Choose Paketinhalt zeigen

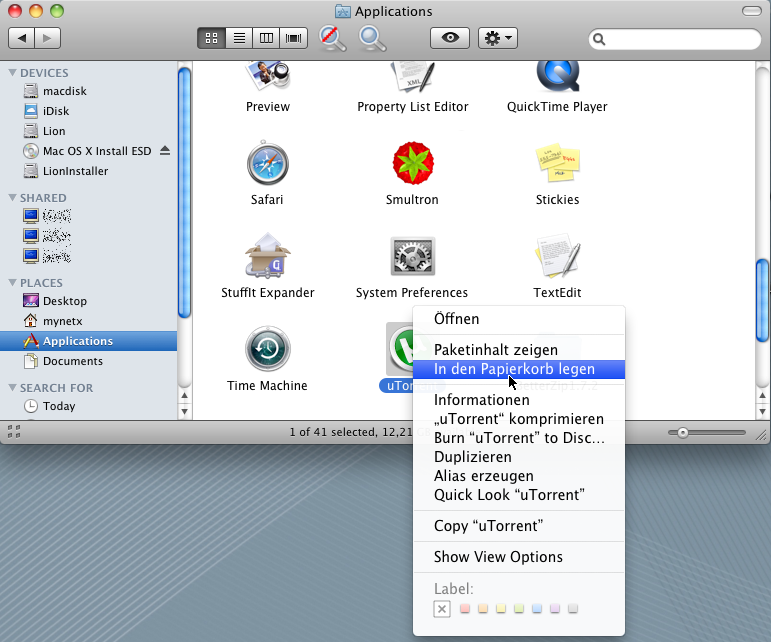pyautogui.click(x=519, y=350)
